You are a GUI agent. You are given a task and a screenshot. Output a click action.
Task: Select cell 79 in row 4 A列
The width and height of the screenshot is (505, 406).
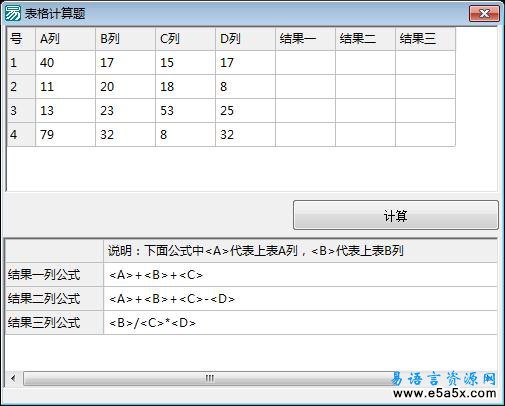point(65,135)
